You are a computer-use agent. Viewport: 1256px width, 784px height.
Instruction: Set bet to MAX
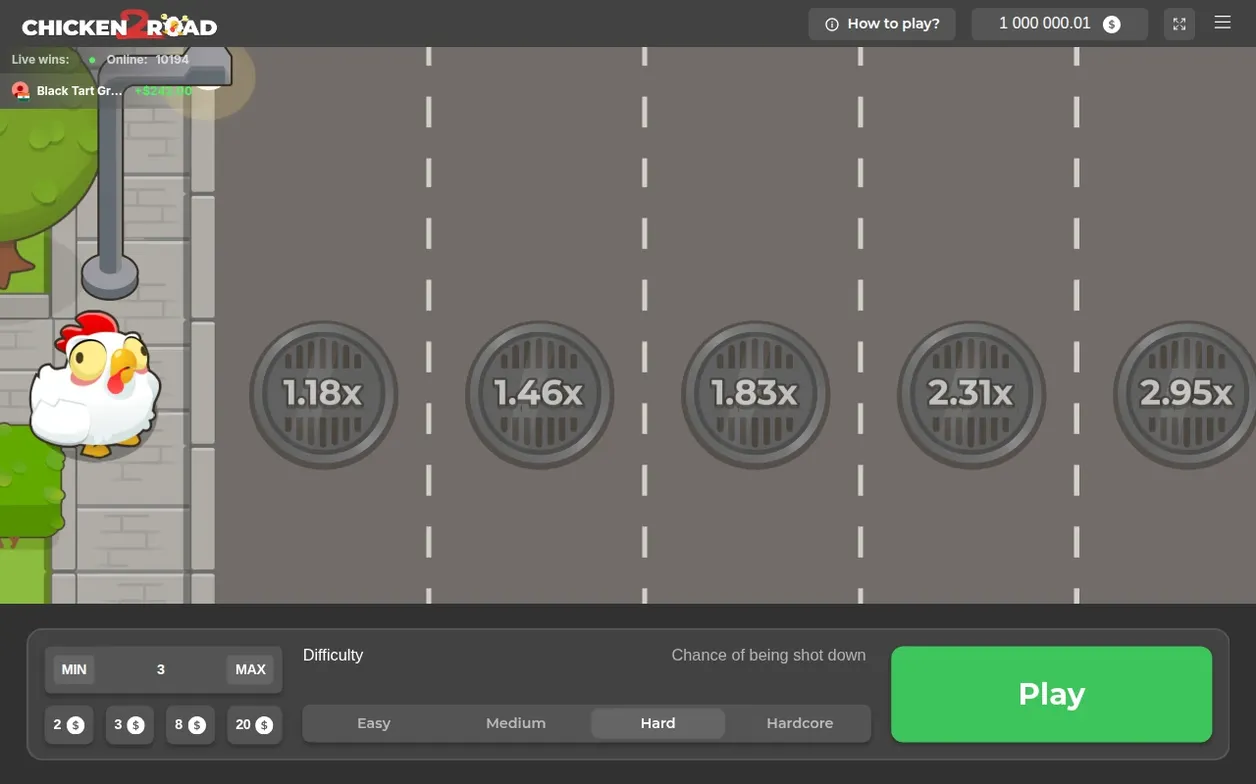[x=250, y=669]
